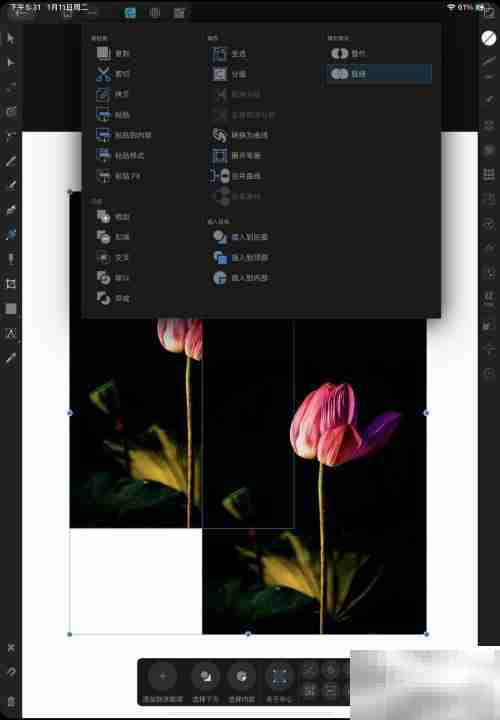Choose 复制 in the Edit menu
The width and height of the screenshot is (500, 720).
point(113,53)
